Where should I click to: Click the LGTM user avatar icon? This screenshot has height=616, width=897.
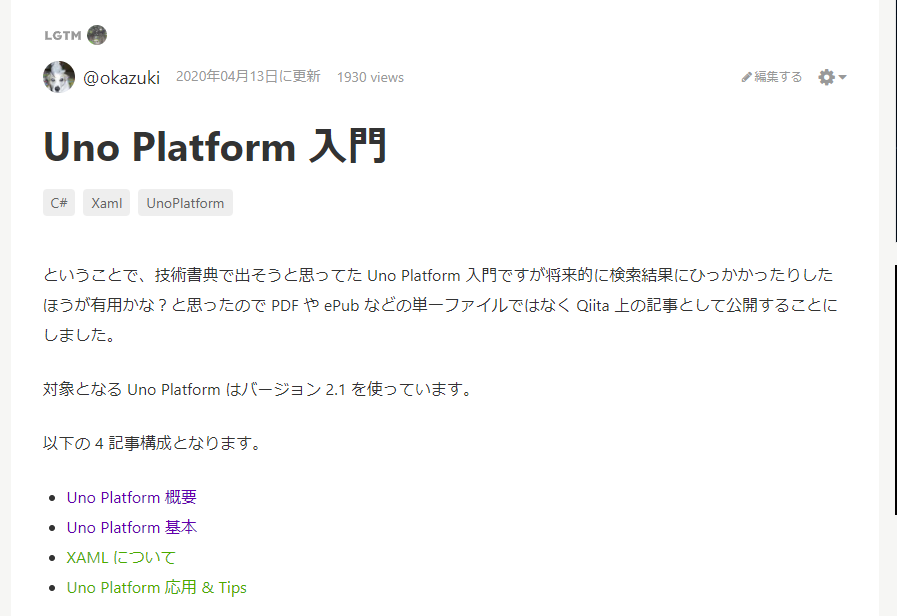click(97, 35)
